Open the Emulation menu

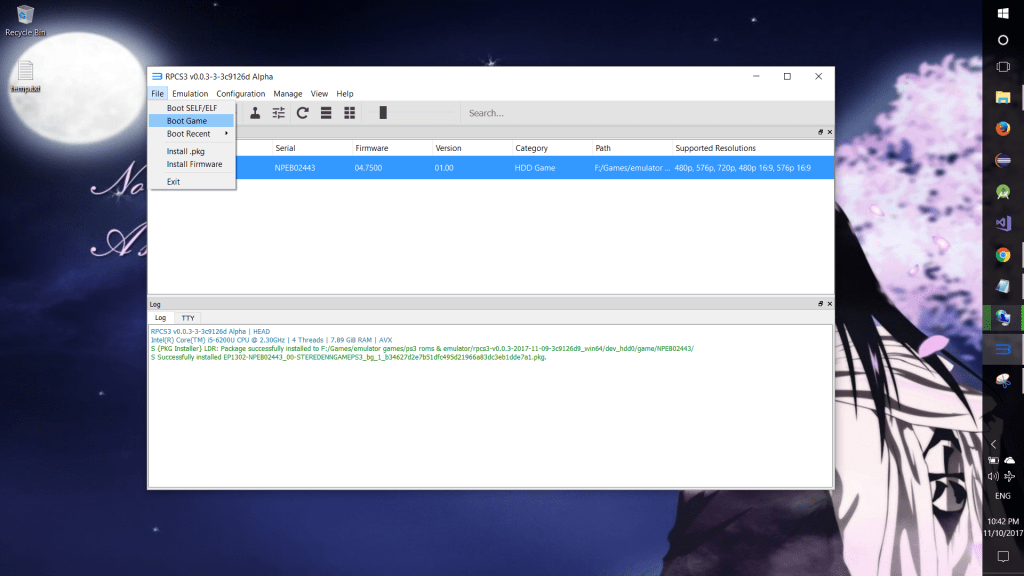click(x=190, y=94)
